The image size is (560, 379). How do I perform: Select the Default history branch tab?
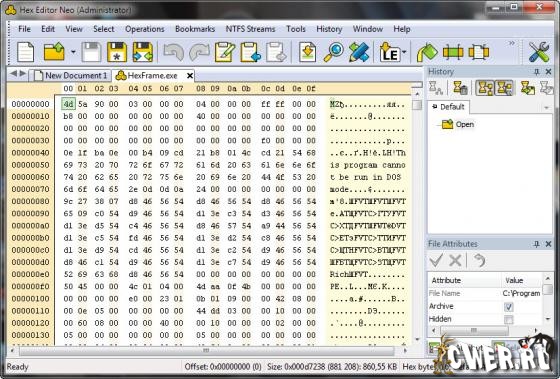pyautogui.click(x=449, y=107)
